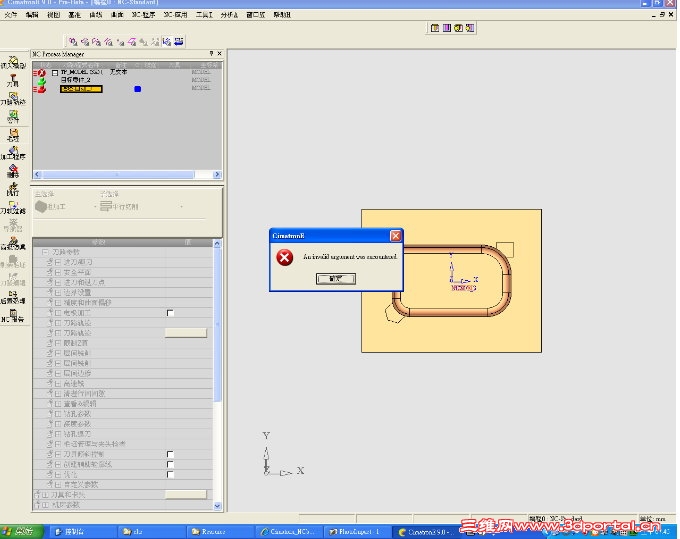Screen dimensions: 680x539
Task: Open the 视图 View menu
Action: point(53,15)
